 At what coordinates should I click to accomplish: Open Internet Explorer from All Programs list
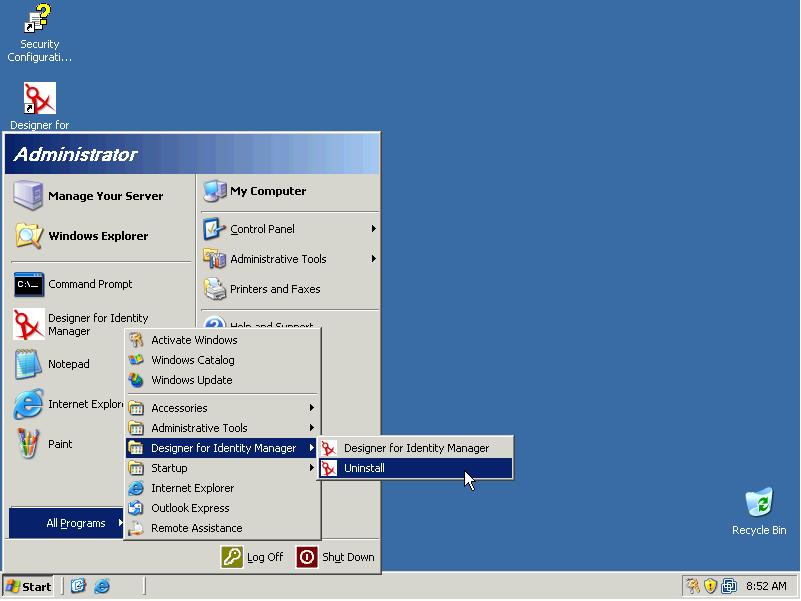pyautogui.click(x=223, y=488)
